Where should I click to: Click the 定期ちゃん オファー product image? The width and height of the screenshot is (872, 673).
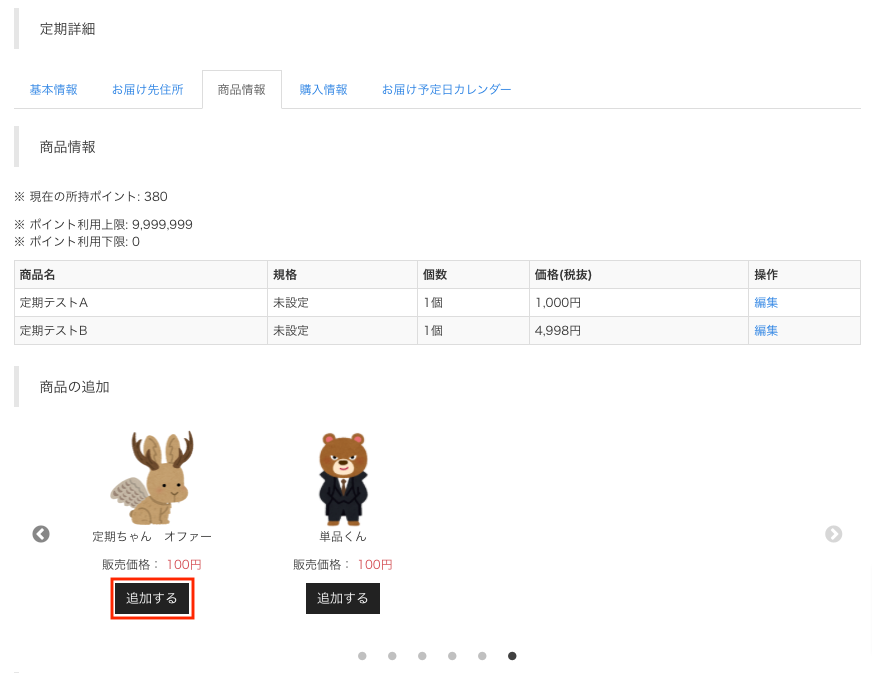click(152, 477)
